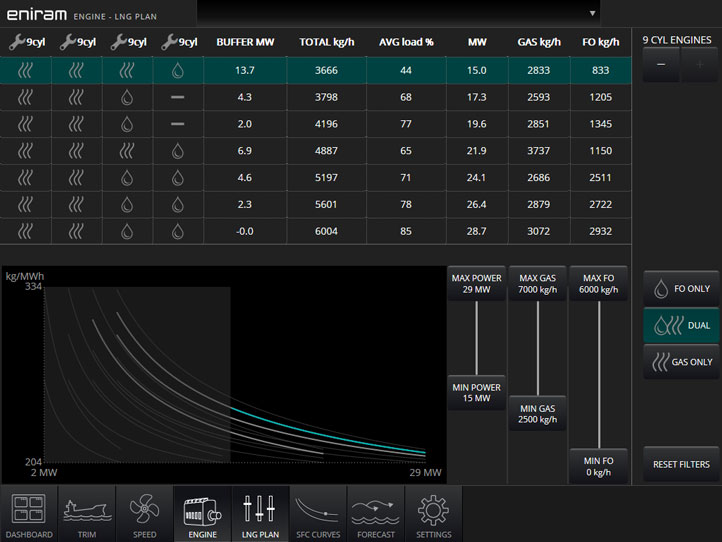Screen dimensions: 722x542
Task: Click the first 9cyl wrench column header
Action: 27,42
